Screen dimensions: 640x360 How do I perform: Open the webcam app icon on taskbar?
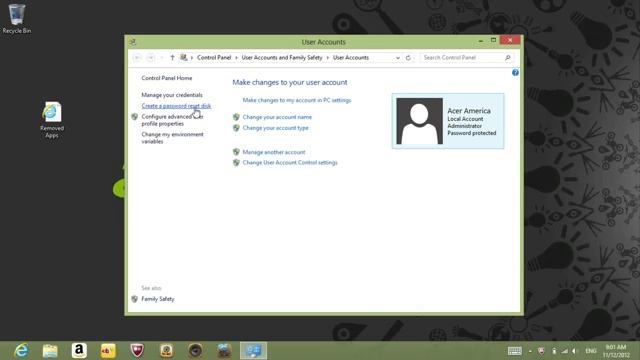tap(166, 351)
